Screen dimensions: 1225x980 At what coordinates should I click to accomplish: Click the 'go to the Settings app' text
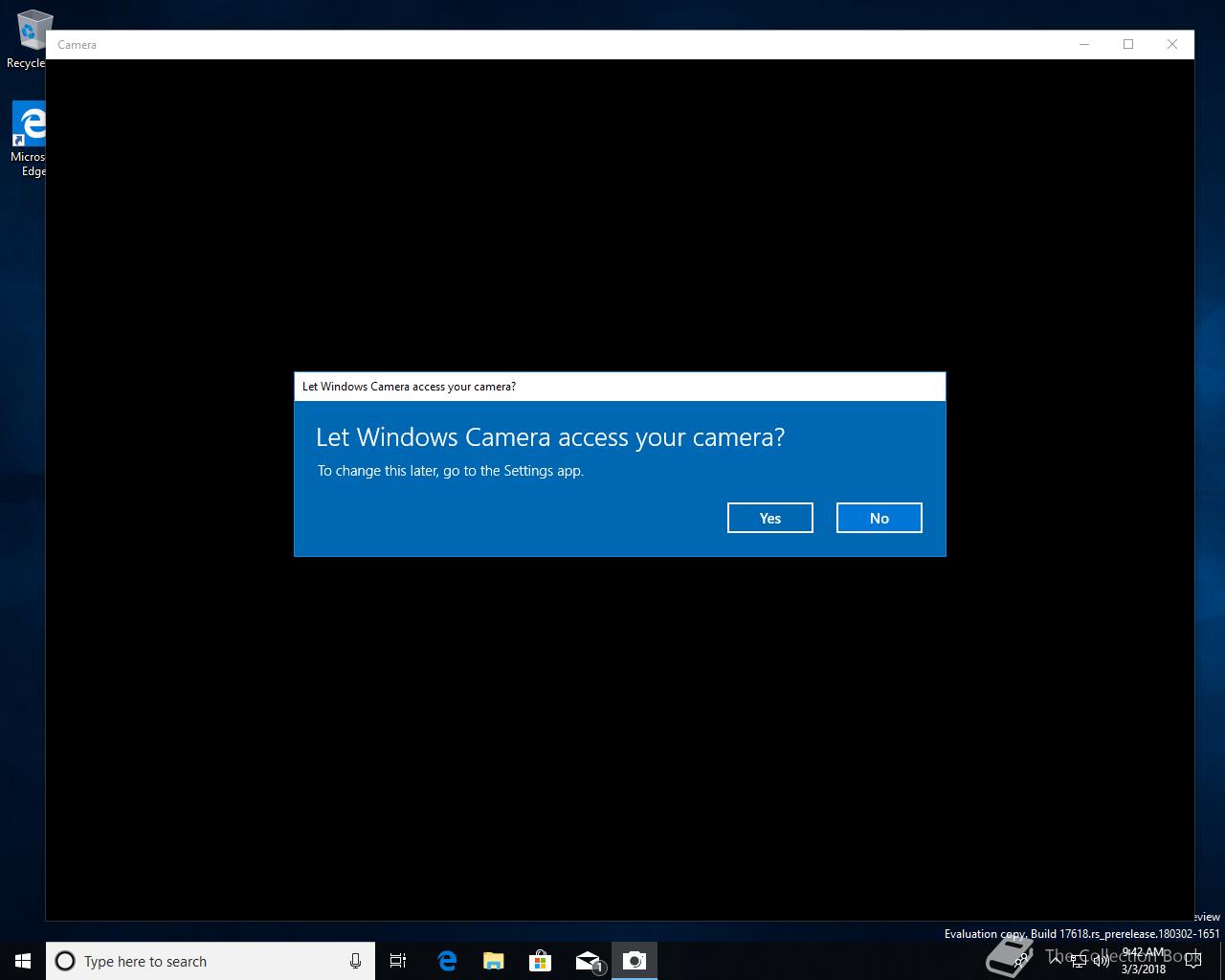pos(513,471)
